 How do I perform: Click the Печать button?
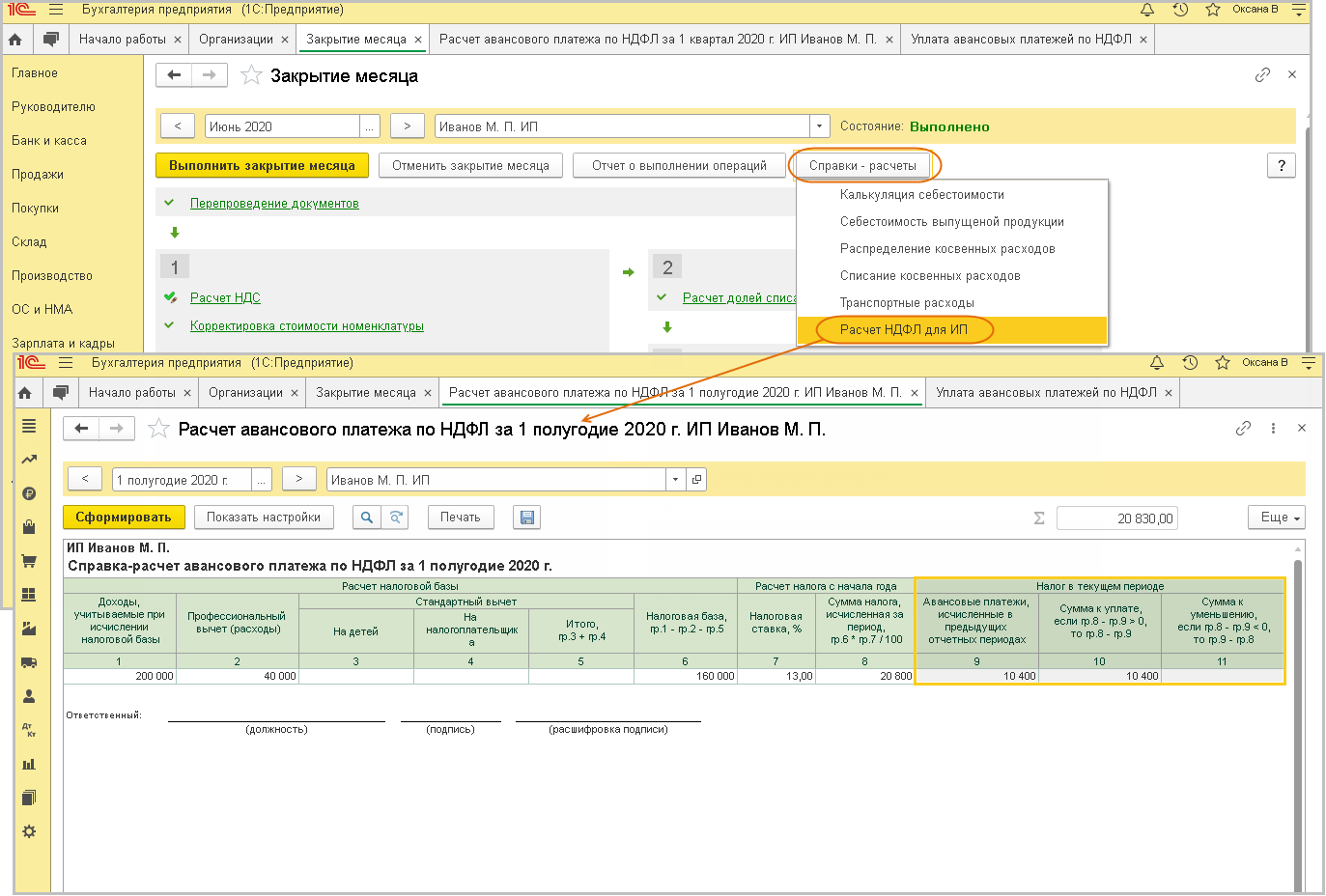pyautogui.click(x=460, y=518)
